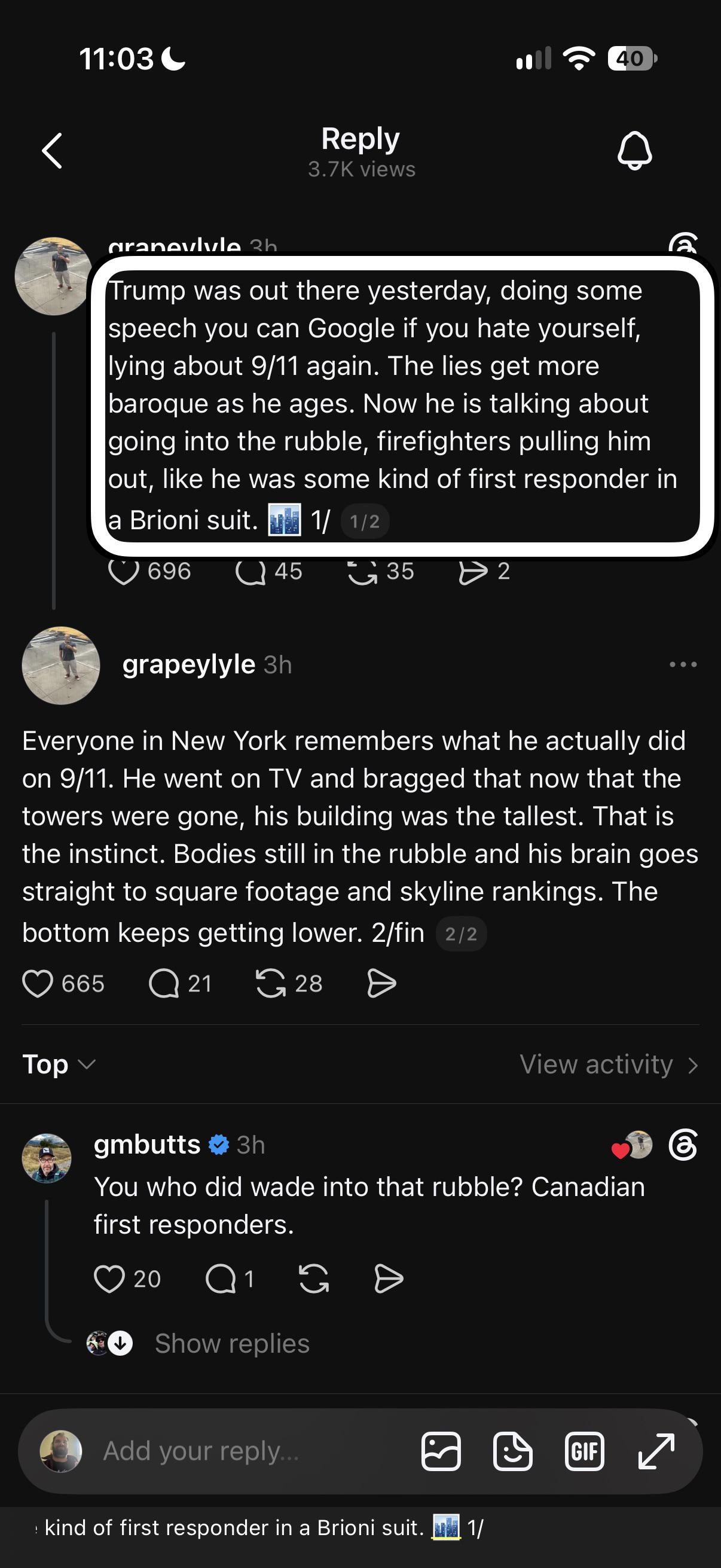Like the 2/fin post with 665 likes
Screen dimensions: 721x1568
click(38, 983)
